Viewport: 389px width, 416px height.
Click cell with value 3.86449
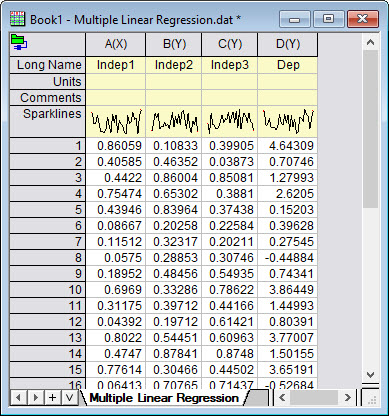click(288, 290)
